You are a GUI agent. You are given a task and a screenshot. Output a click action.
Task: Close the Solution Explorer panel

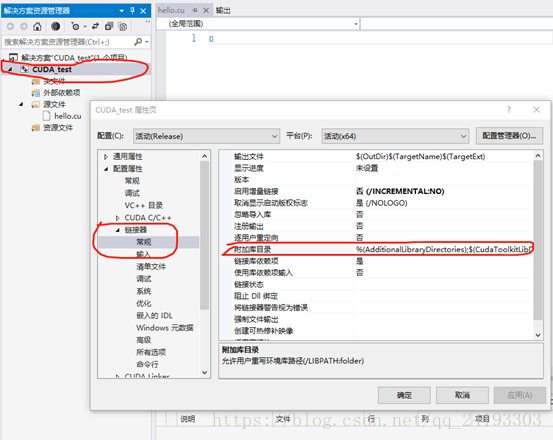(x=143, y=11)
